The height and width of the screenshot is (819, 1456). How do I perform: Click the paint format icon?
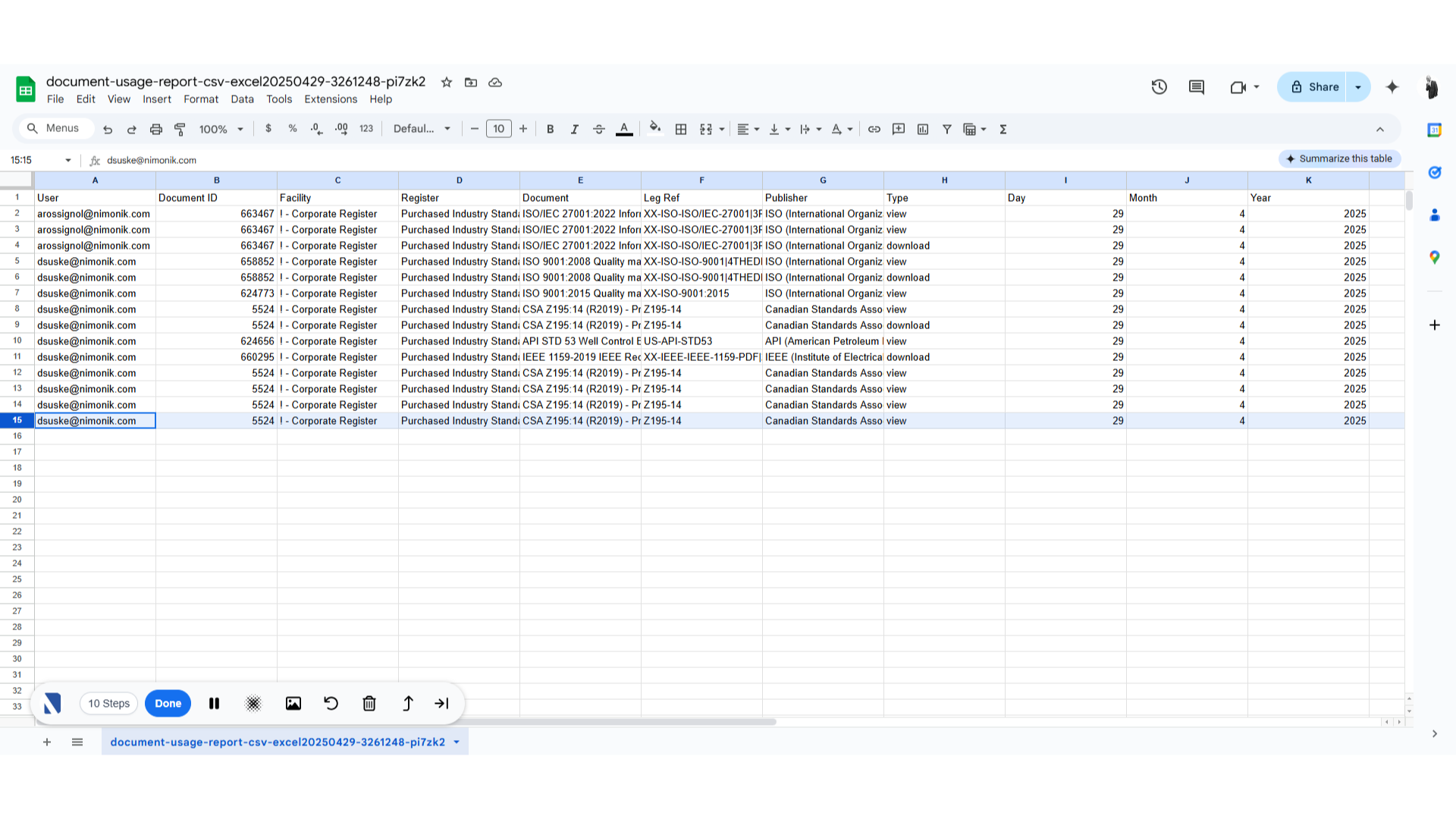[180, 129]
